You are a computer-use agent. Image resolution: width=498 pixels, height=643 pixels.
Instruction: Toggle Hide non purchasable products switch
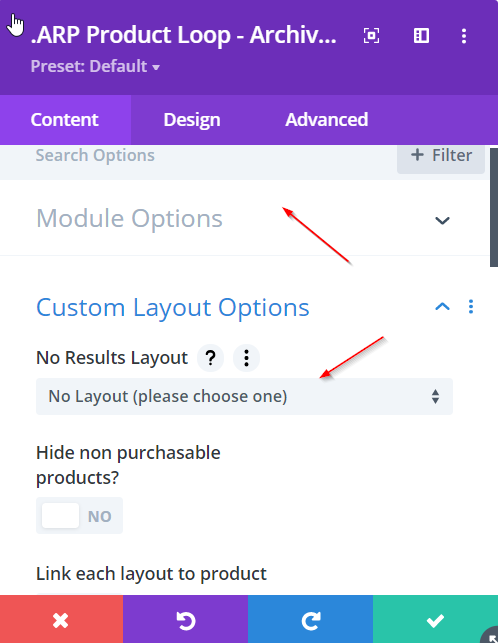click(80, 515)
